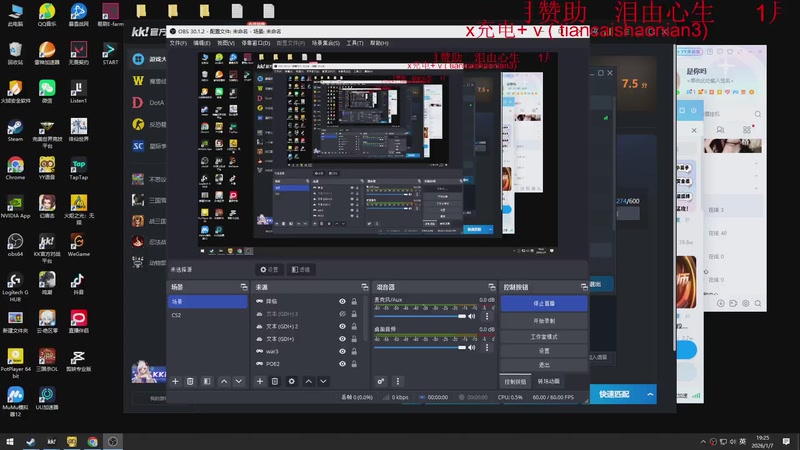The image size is (800, 450).
Task: Show hidden system tray icons chevron
Action: 703,441
